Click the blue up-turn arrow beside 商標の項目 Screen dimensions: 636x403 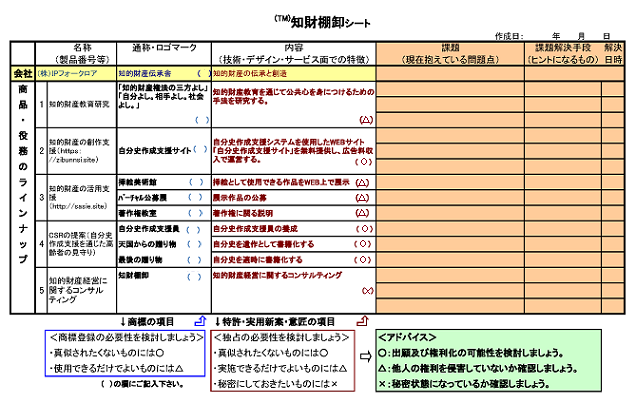point(200,321)
